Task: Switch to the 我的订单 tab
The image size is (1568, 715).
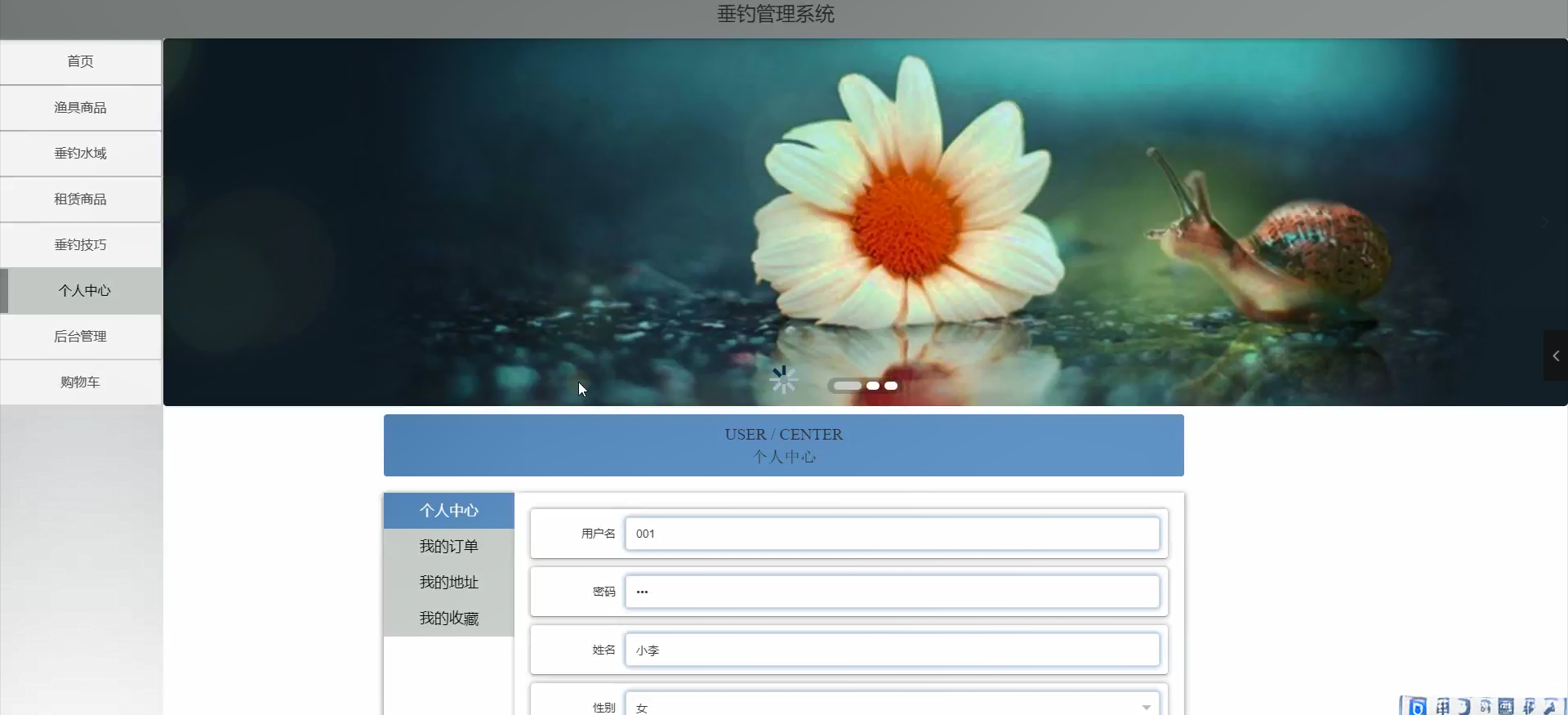Action: click(448, 547)
